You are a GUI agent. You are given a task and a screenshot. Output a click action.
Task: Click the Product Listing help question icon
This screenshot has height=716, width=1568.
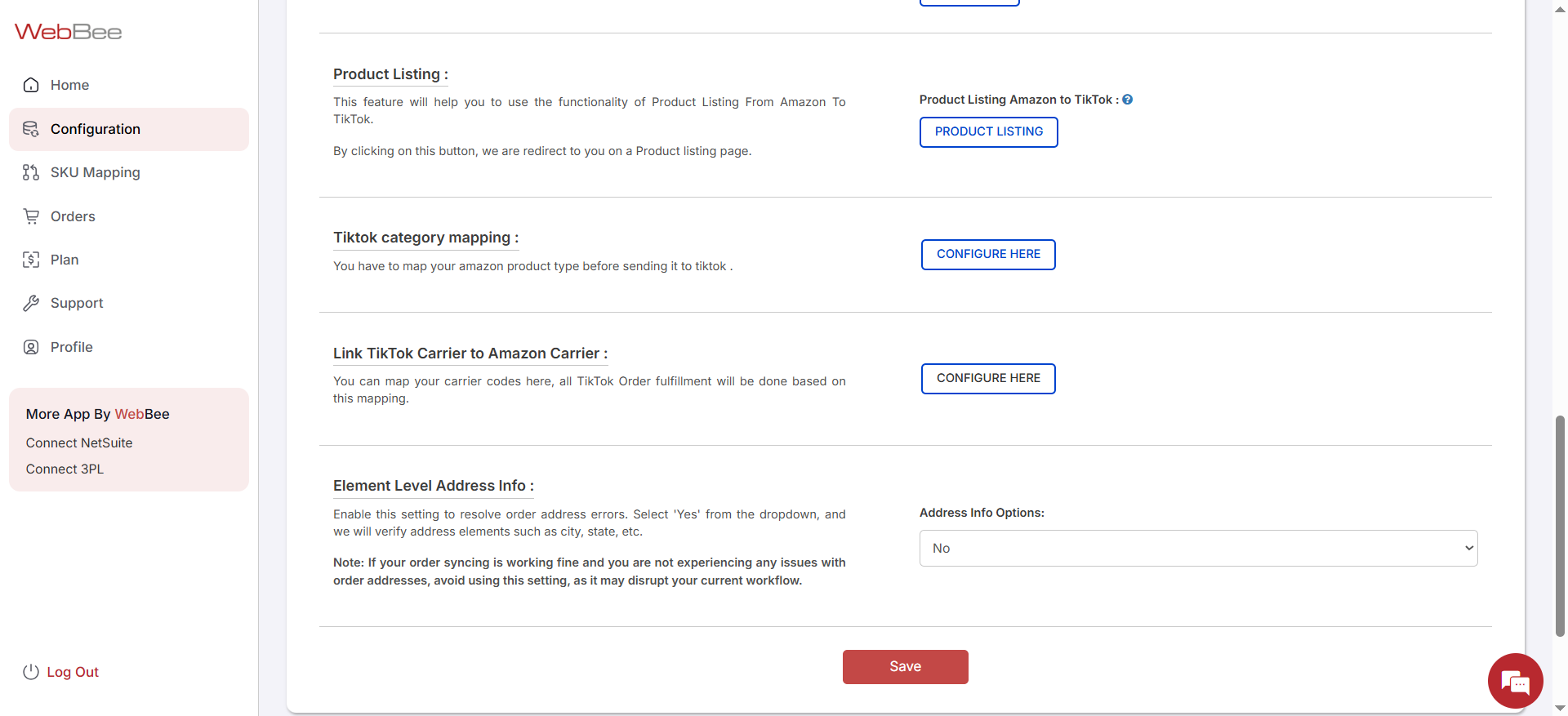(1127, 100)
